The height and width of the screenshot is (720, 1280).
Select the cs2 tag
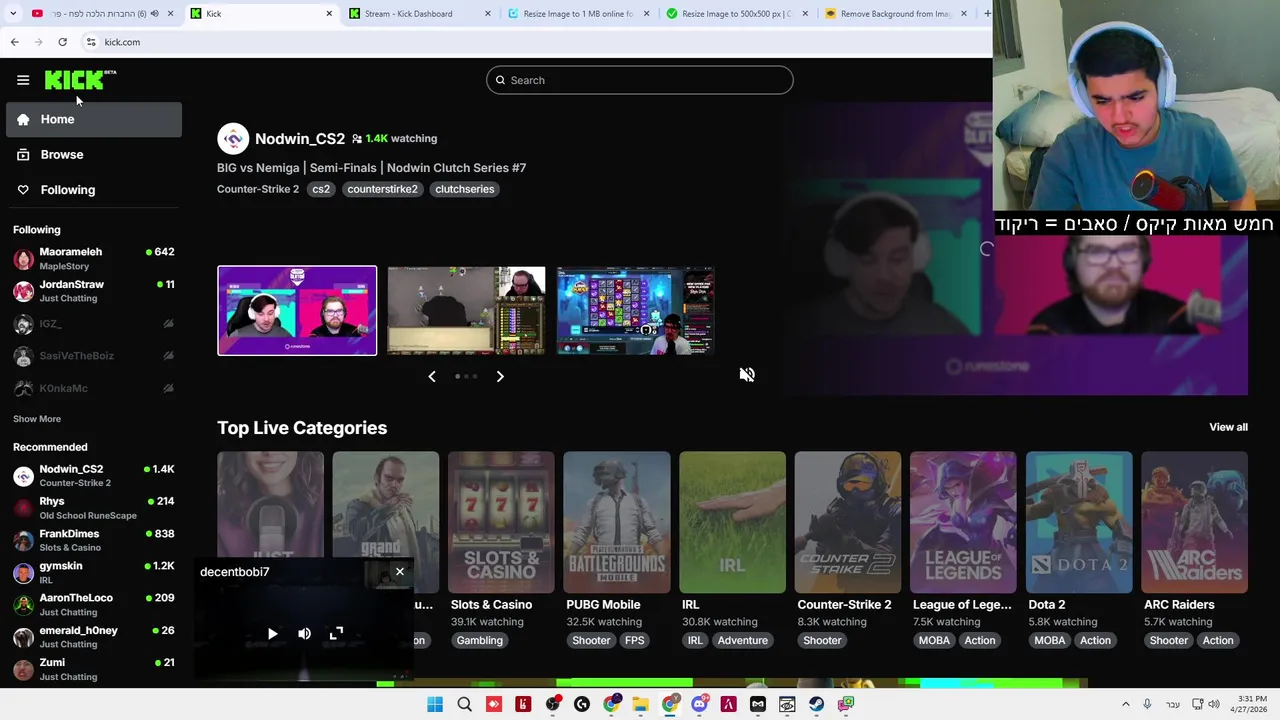click(321, 189)
